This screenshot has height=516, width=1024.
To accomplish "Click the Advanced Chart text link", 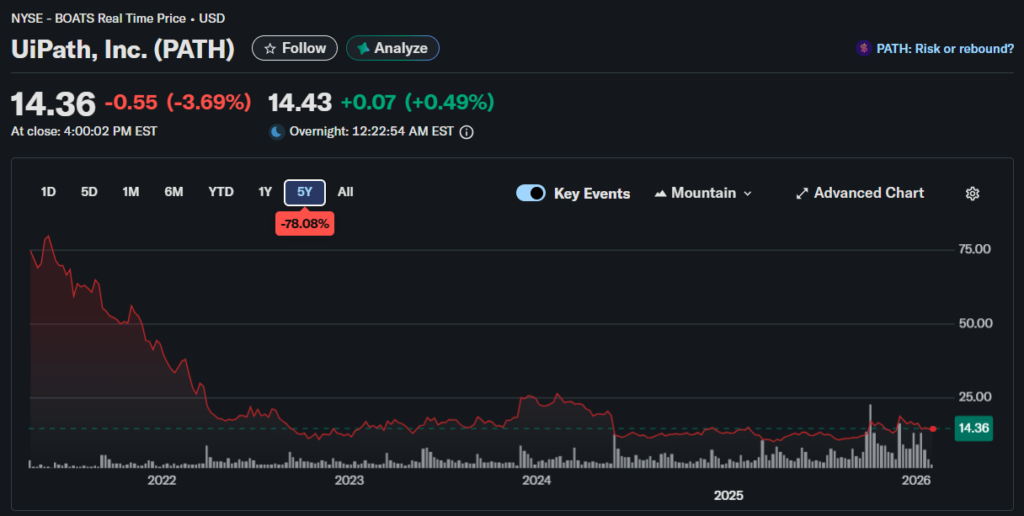I will click(x=868, y=193).
